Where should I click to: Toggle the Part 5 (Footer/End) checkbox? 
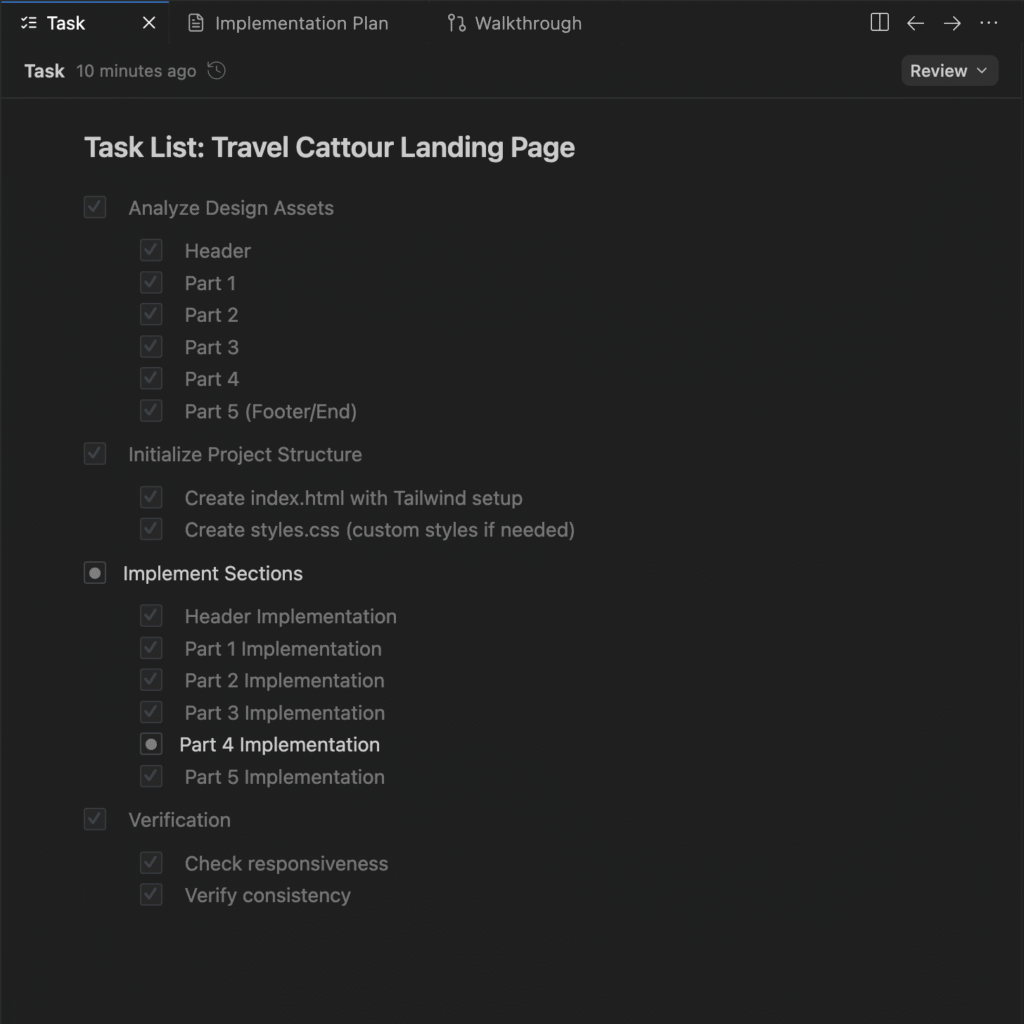click(151, 410)
